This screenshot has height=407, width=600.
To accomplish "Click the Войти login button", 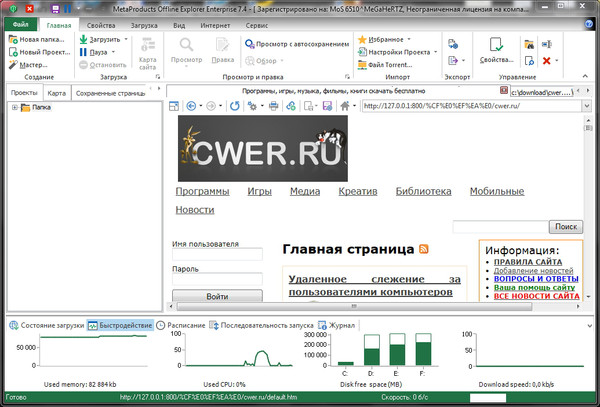I will pos(216,297).
